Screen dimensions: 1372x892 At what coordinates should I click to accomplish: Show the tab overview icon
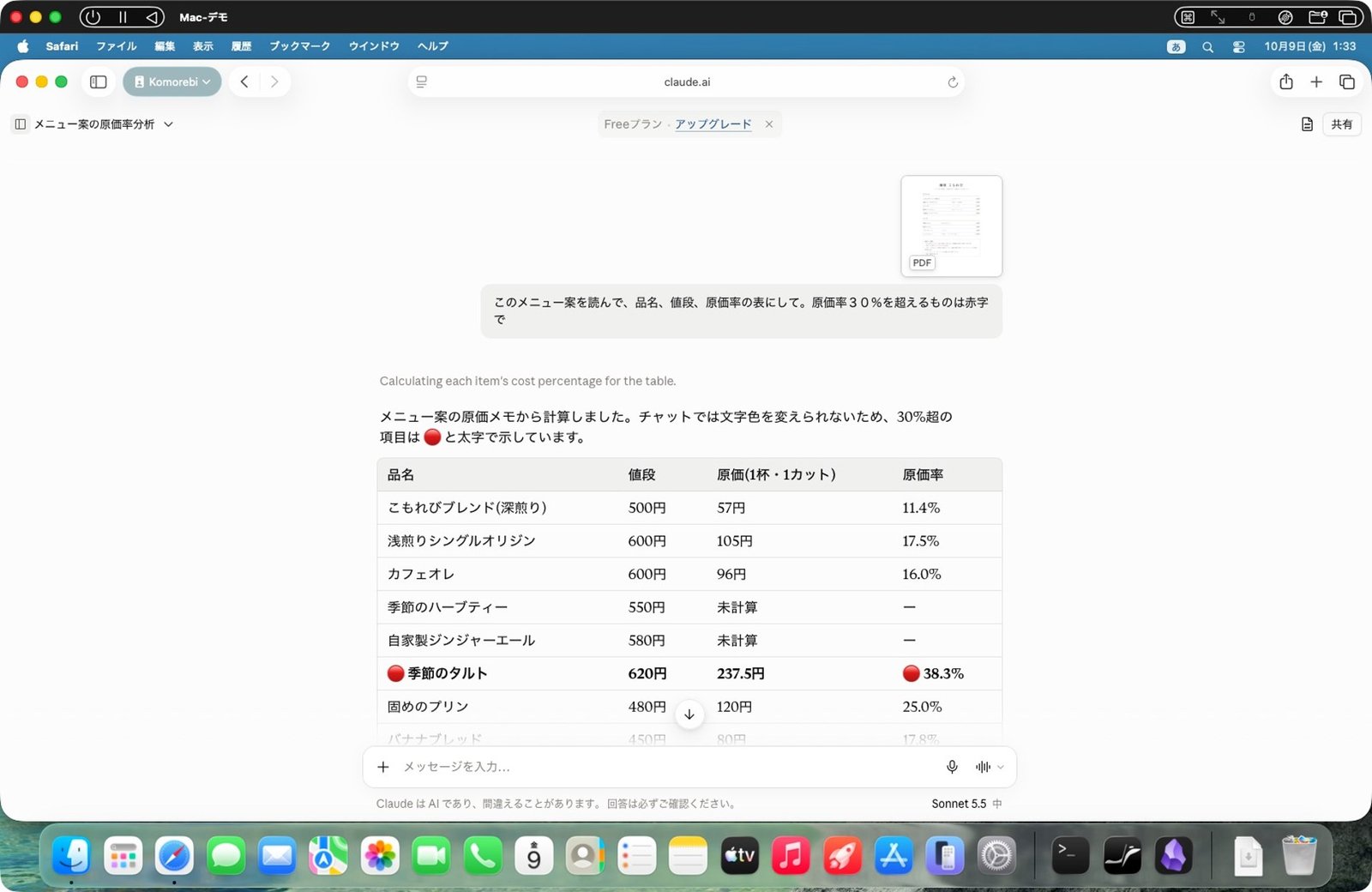coord(1347,82)
